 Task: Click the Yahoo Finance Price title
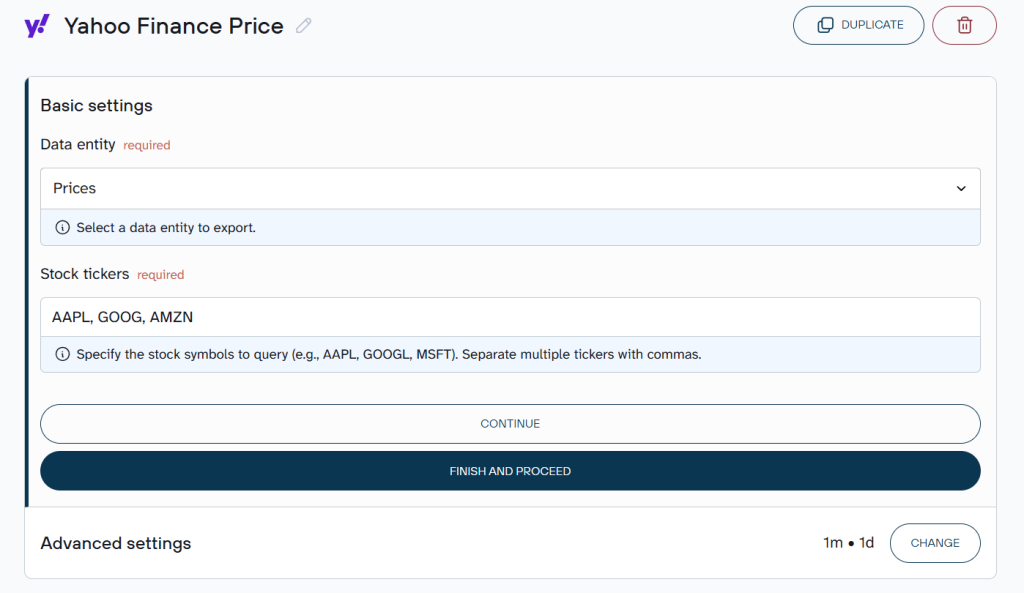pyautogui.click(x=173, y=26)
